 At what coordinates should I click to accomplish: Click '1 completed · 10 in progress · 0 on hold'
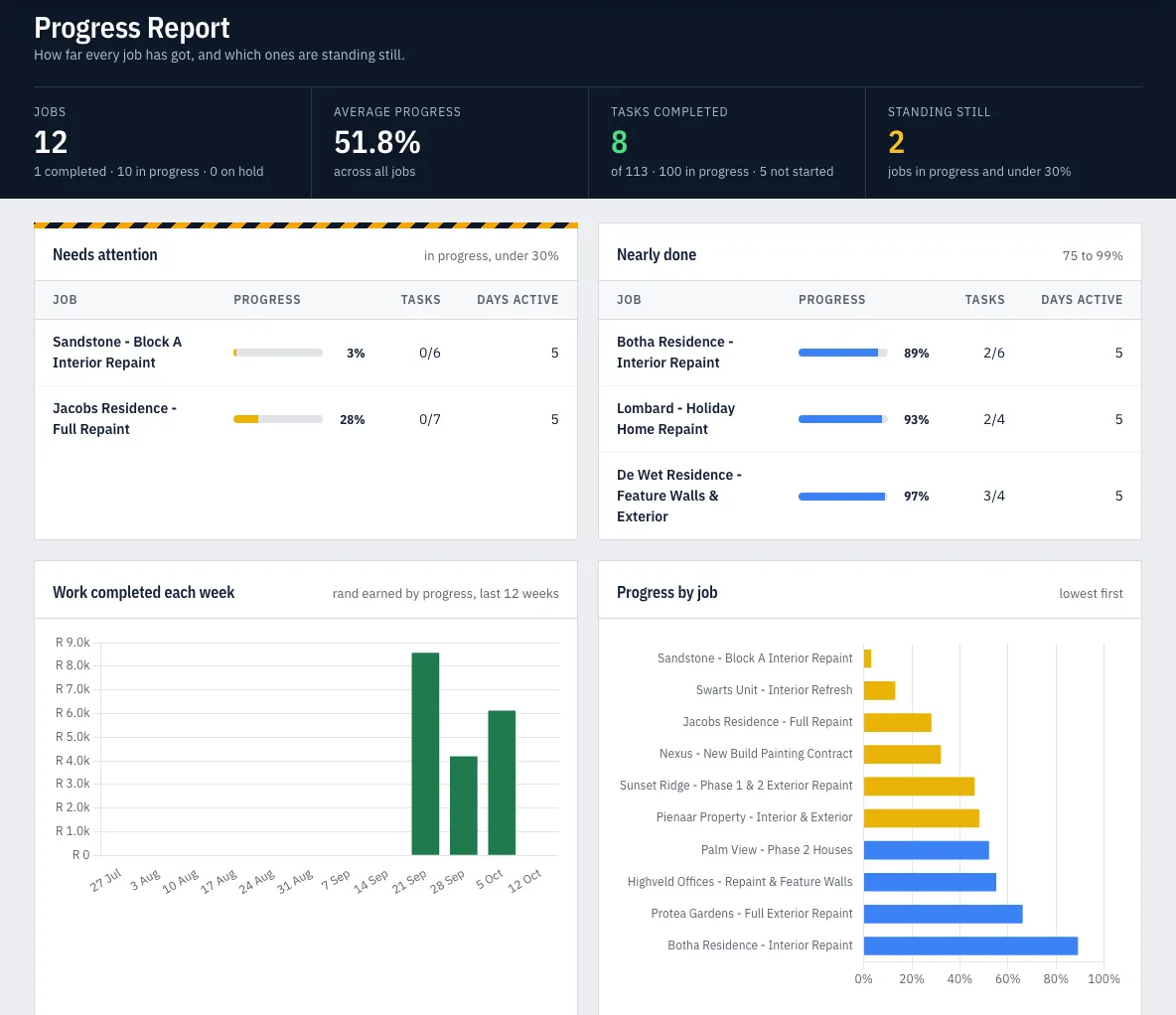(x=149, y=172)
